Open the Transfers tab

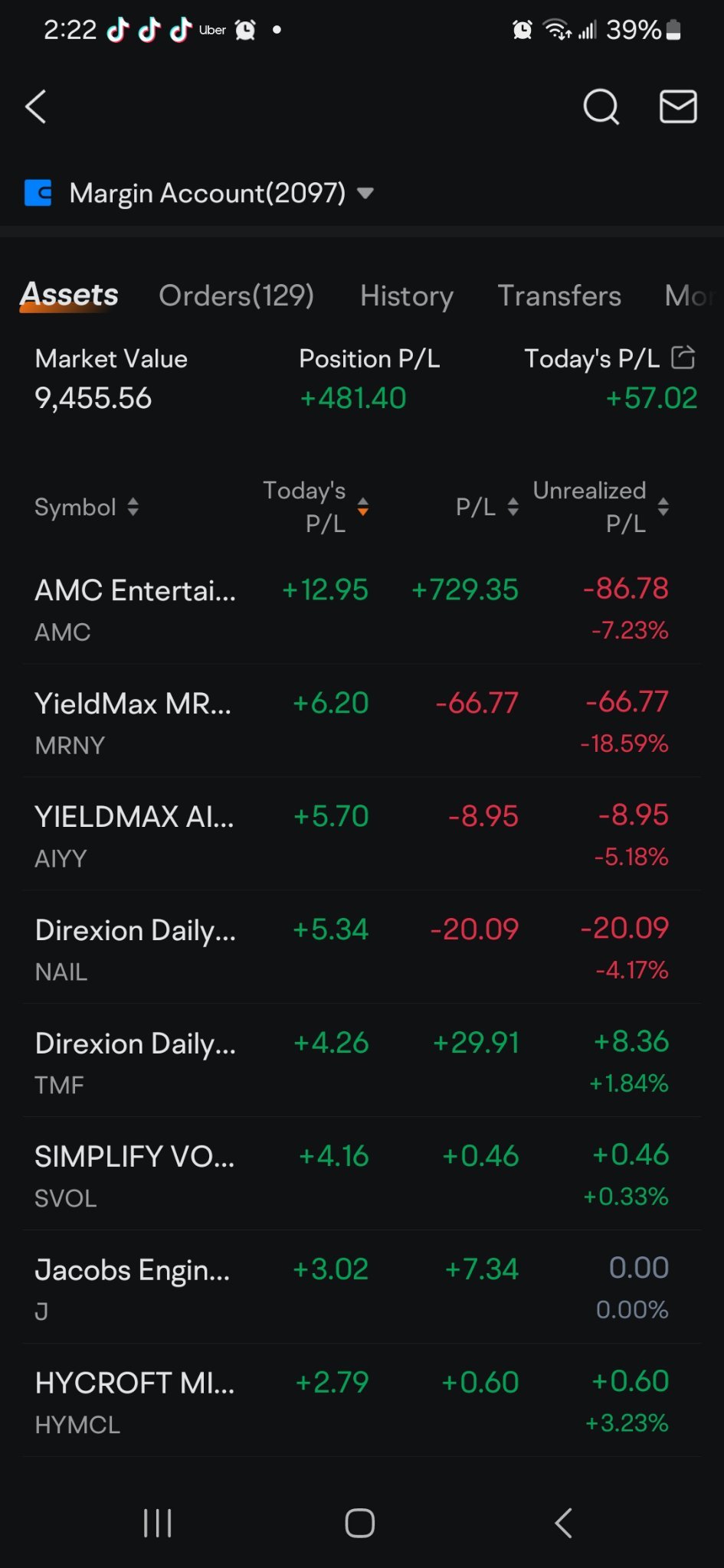[x=559, y=296]
